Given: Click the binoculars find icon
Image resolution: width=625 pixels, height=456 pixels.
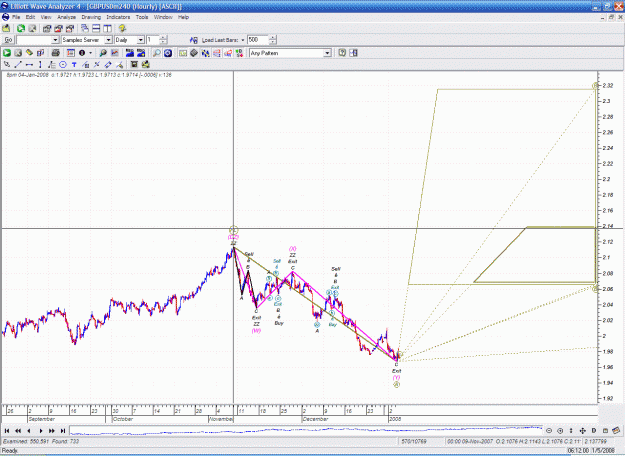Looking at the screenshot, I should pos(103,53).
